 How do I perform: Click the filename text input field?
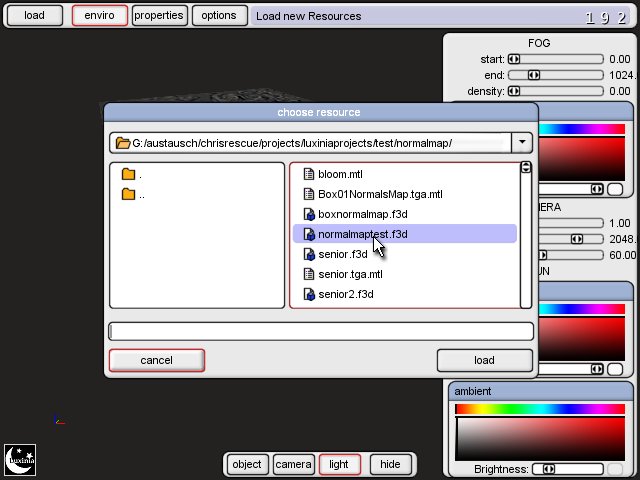(320, 331)
